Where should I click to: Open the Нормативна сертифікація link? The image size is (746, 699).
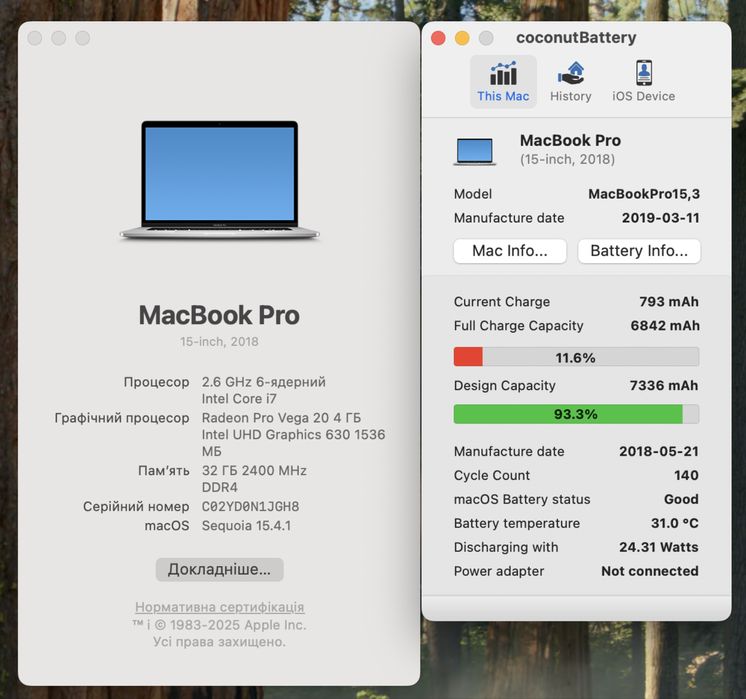tap(219, 607)
